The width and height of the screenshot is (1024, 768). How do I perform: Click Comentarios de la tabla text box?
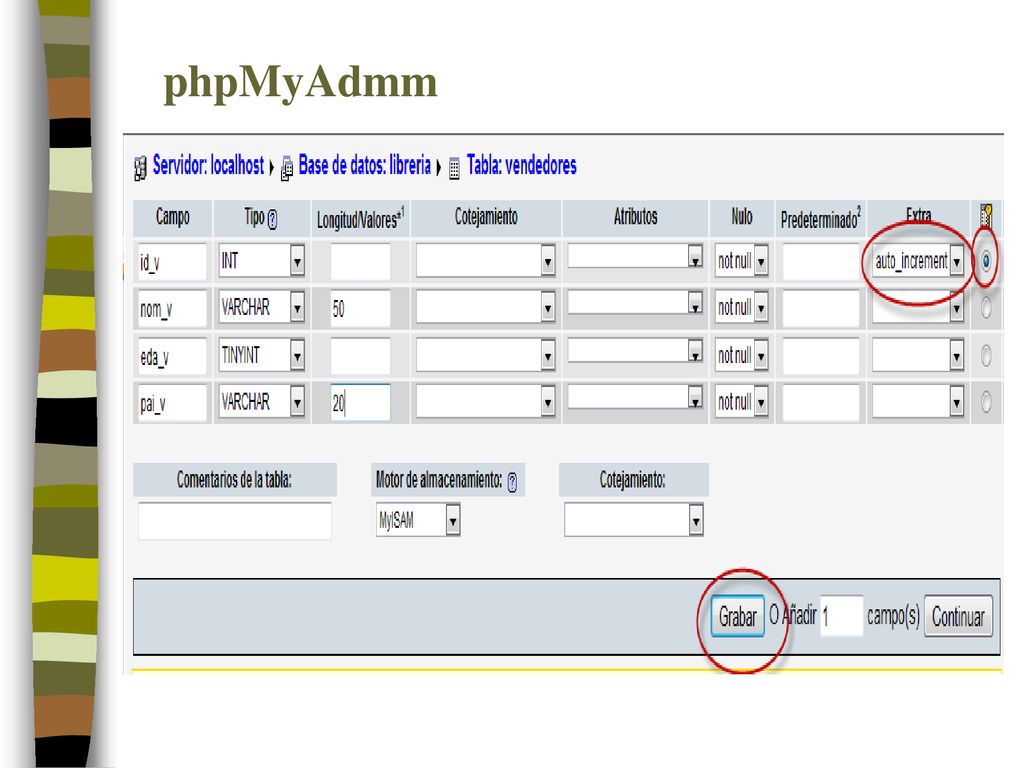pyautogui.click(x=234, y=520)
